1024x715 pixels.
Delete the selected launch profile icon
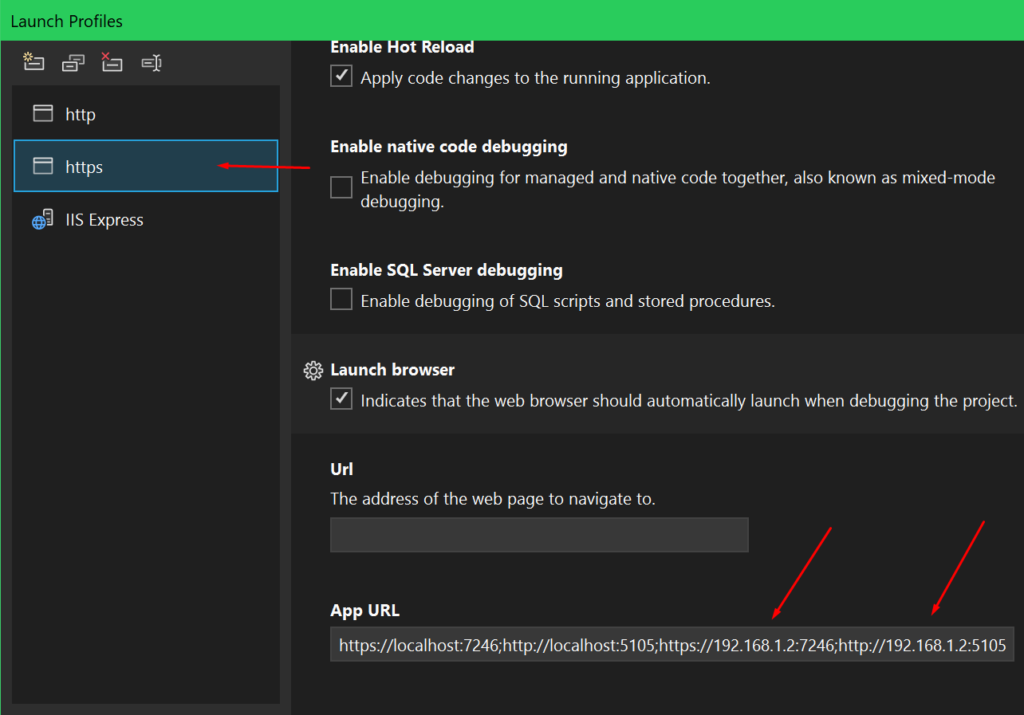(x=112, y=62)
